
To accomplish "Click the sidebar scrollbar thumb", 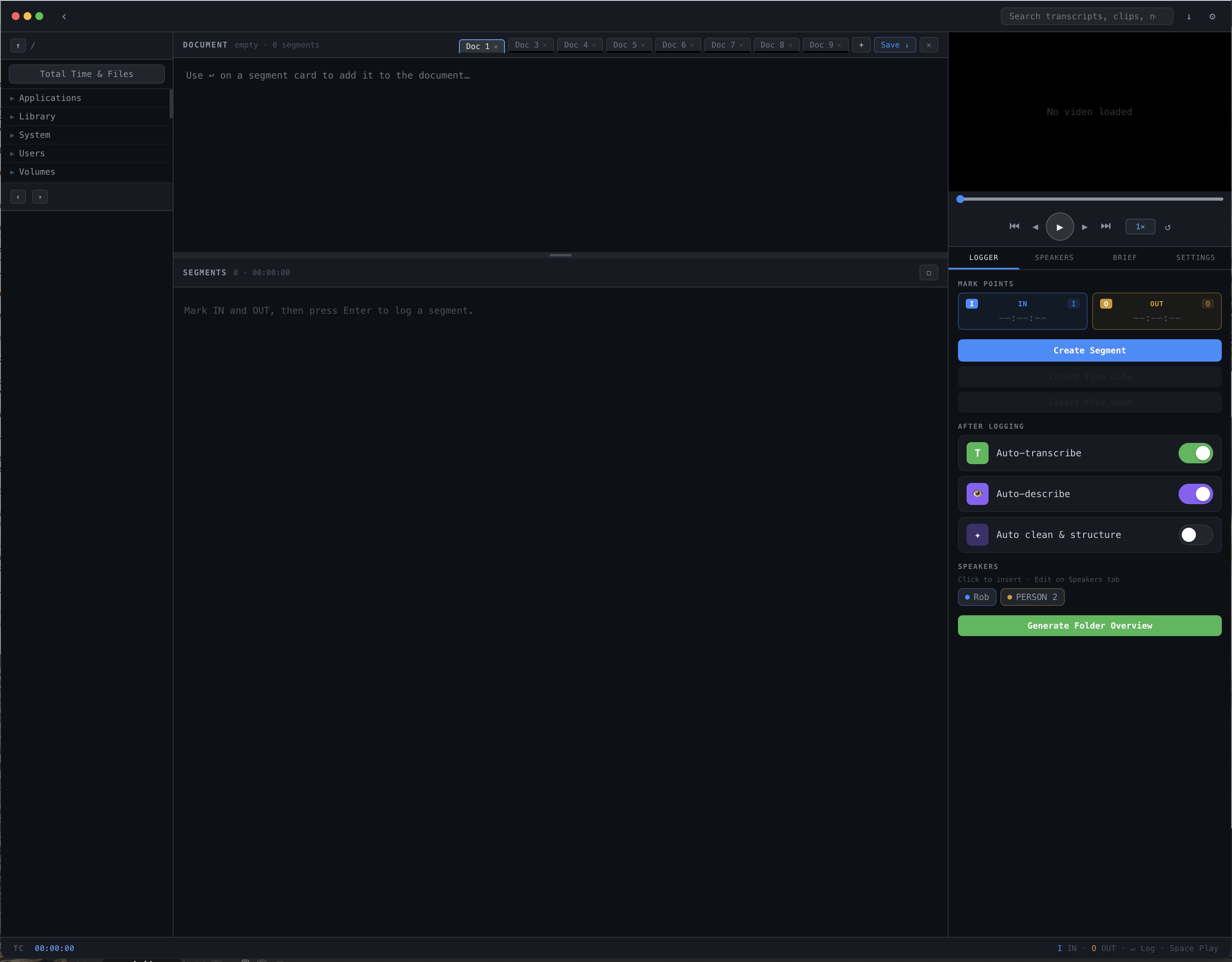I will (x=171, y=104).
